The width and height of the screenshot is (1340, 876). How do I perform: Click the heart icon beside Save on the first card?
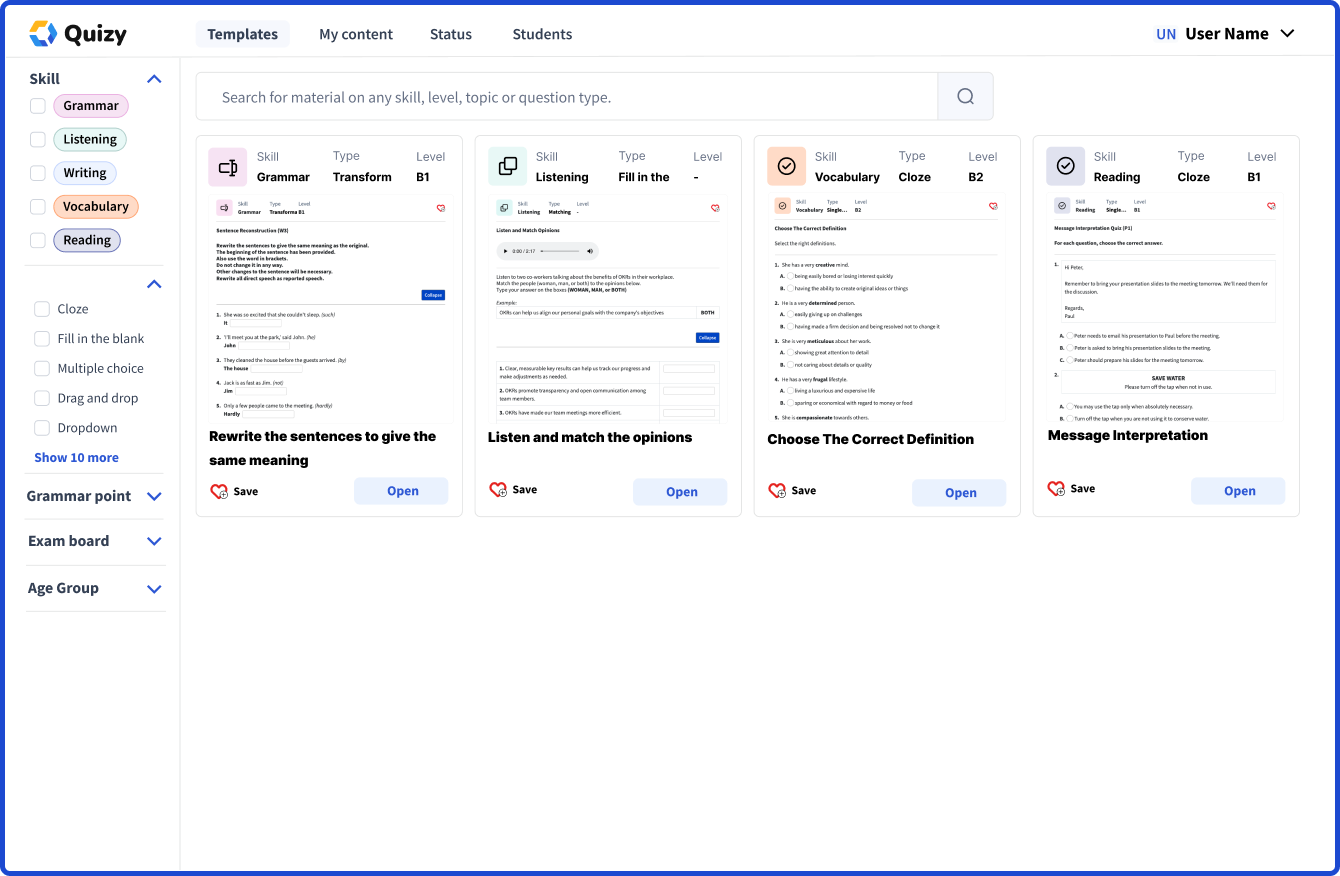[x=219, y=491]
